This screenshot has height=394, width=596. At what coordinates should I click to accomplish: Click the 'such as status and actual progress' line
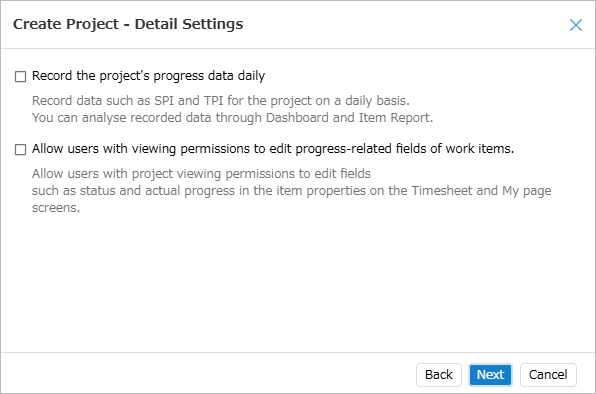(x=292, y=191)
